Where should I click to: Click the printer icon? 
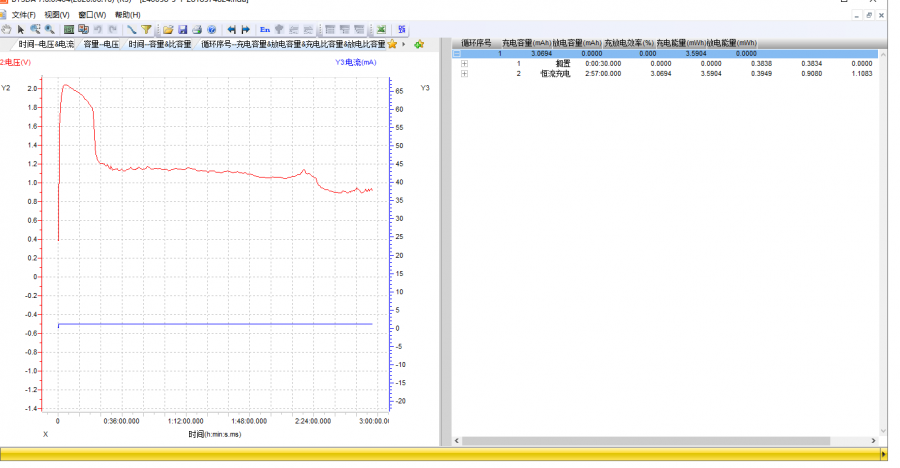[197, 29]
